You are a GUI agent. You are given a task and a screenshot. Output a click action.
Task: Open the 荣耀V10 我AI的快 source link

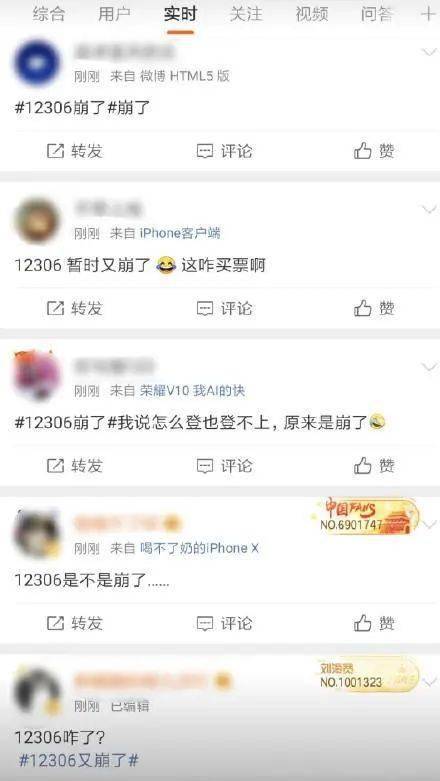[x=192, y=391]
